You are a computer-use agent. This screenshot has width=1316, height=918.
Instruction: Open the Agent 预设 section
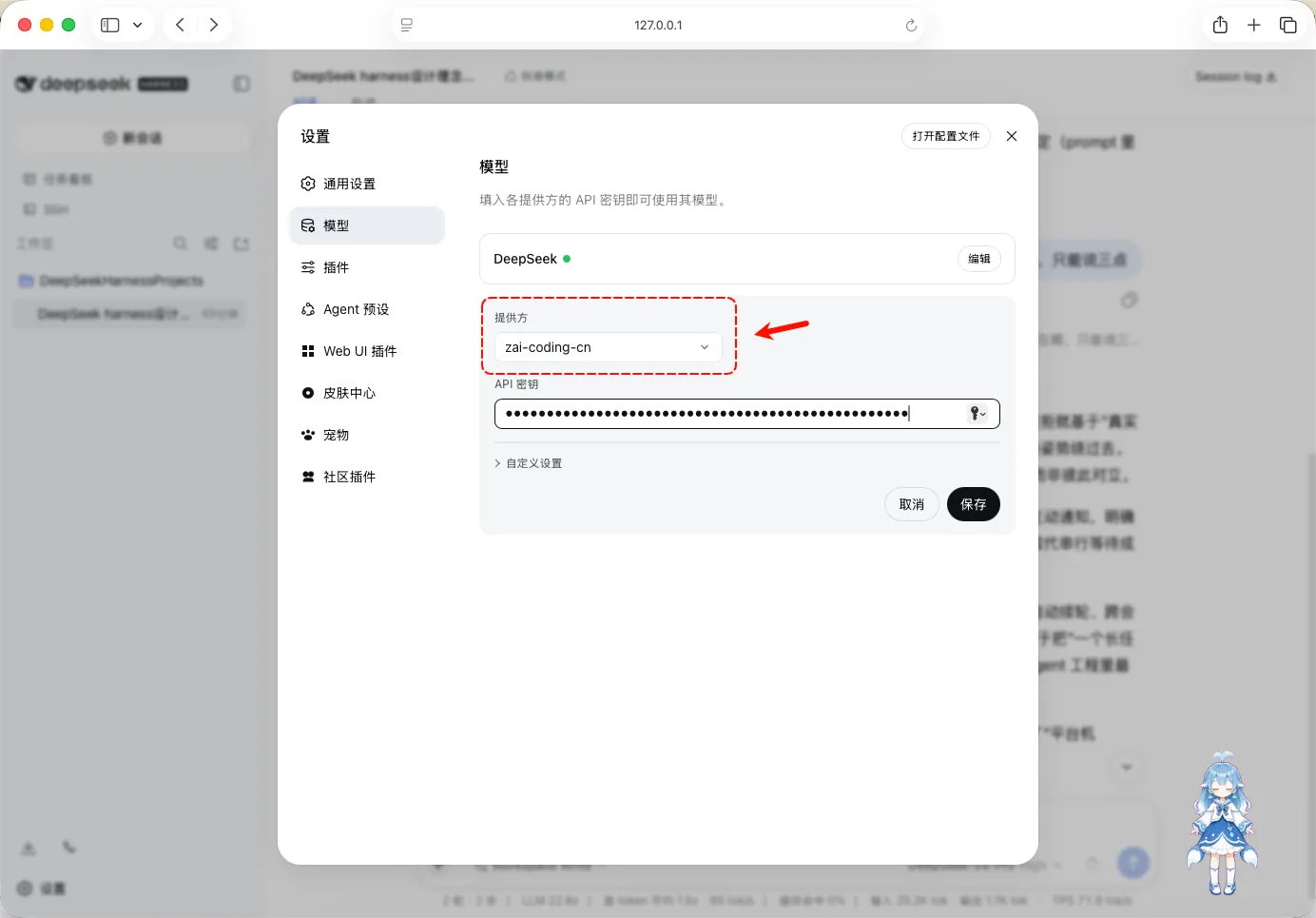point(367,309)
